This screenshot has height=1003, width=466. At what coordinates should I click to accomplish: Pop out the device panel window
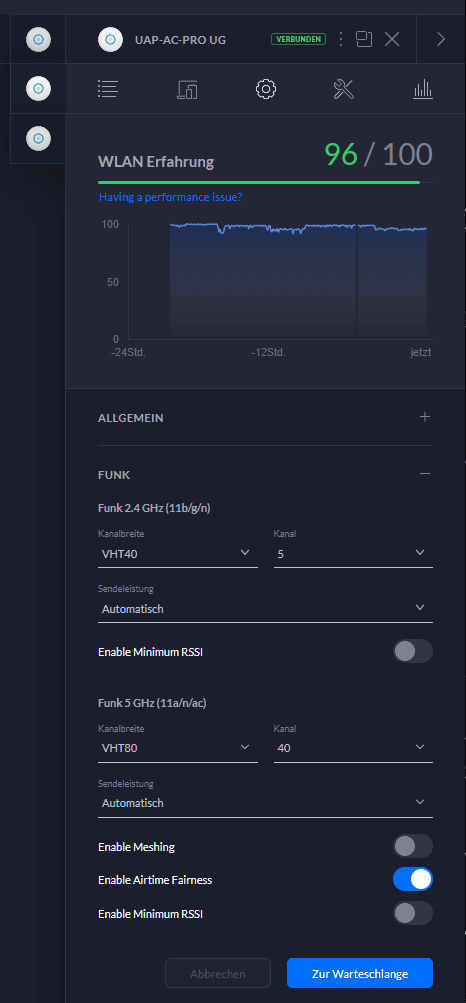coord(364,39)
